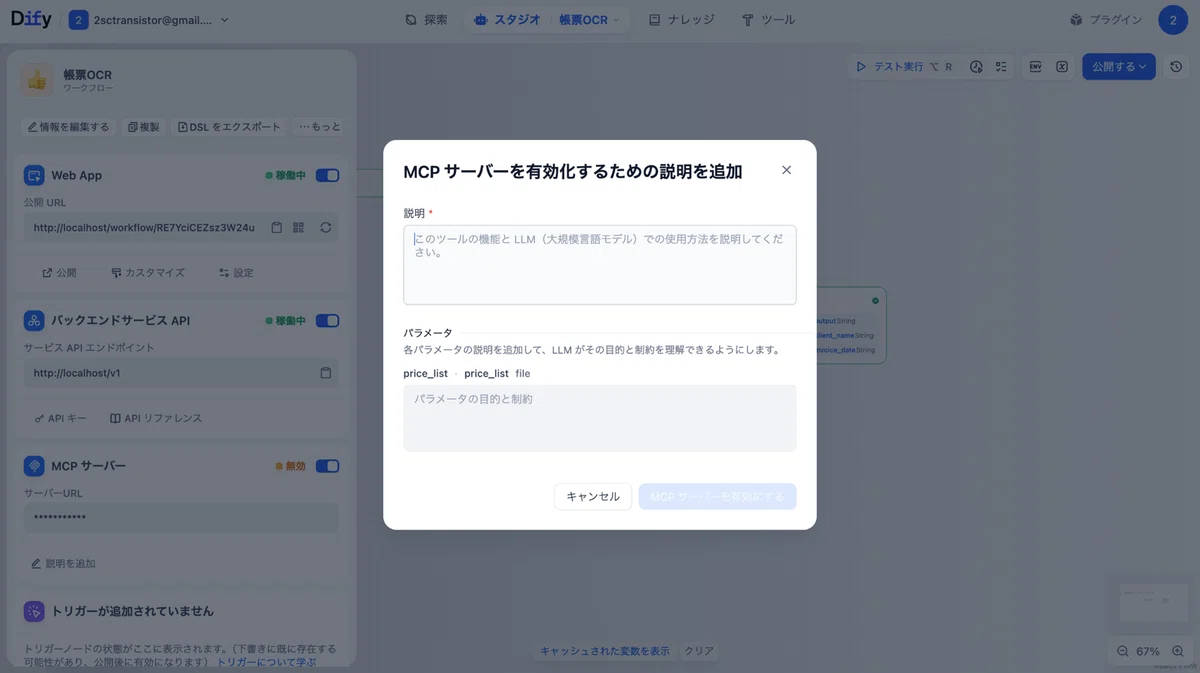
Task: Toggle the MCP サーバー switch
Action: (x=327, y=466)
